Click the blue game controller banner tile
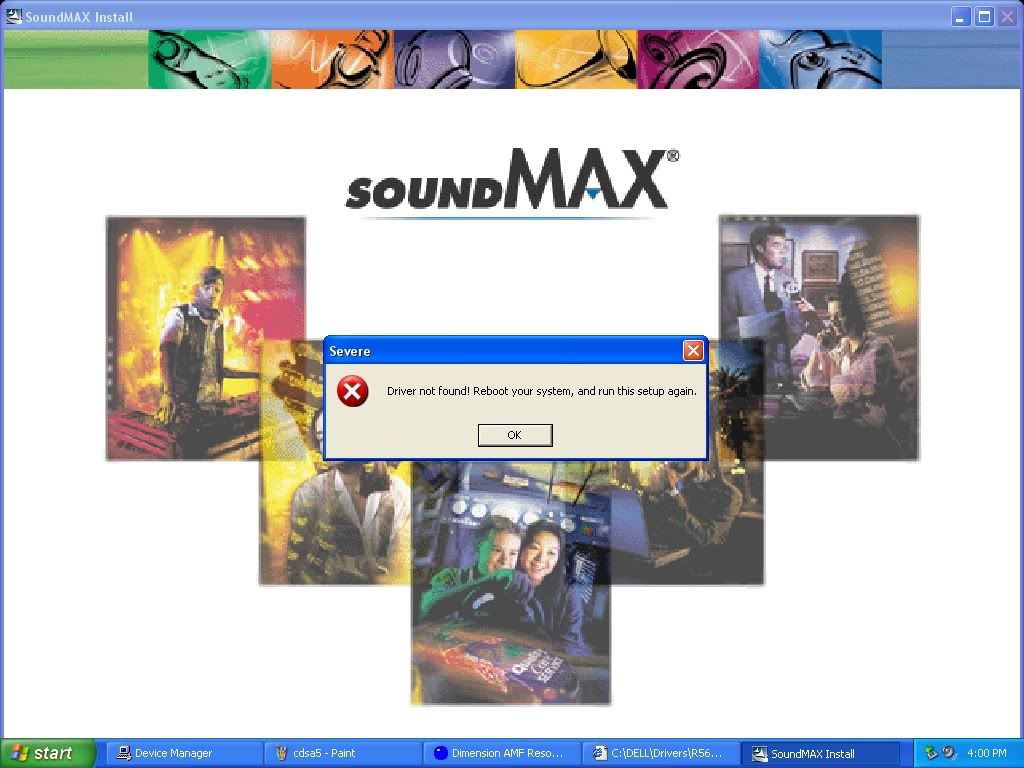This screenshot has height=768, width=1024. [820, 59]
